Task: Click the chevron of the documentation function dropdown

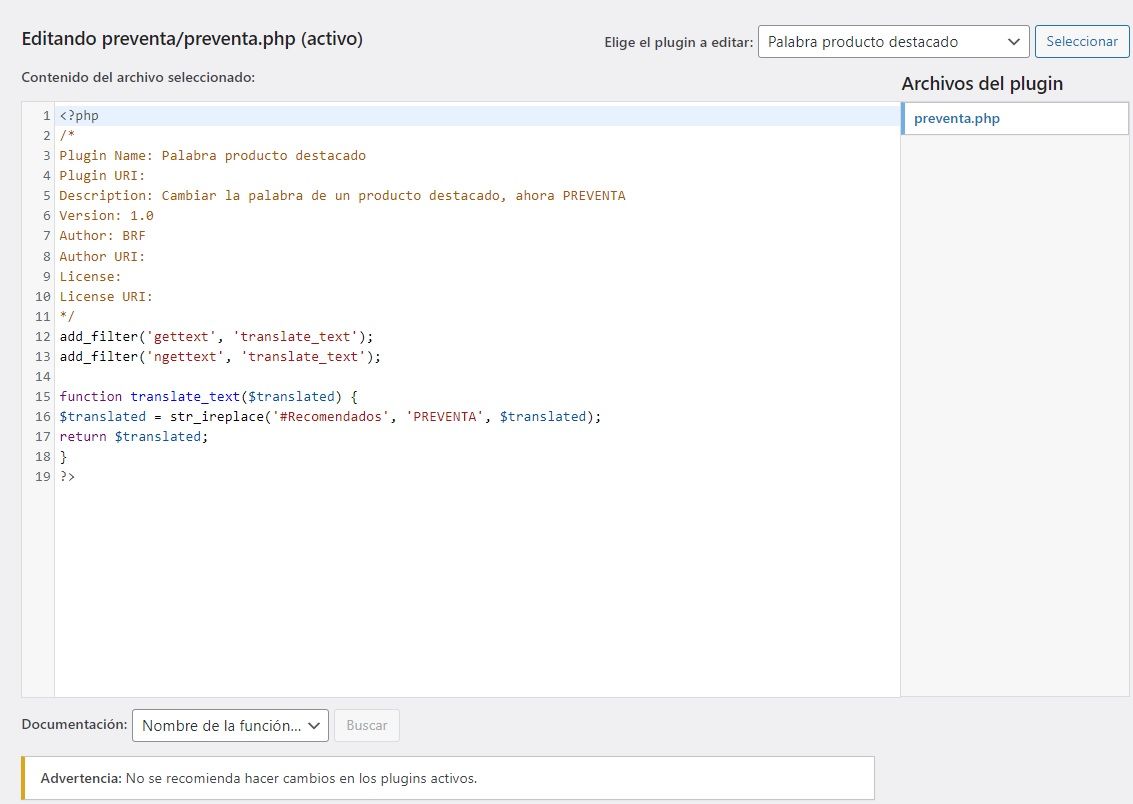Action: (314, 726)
